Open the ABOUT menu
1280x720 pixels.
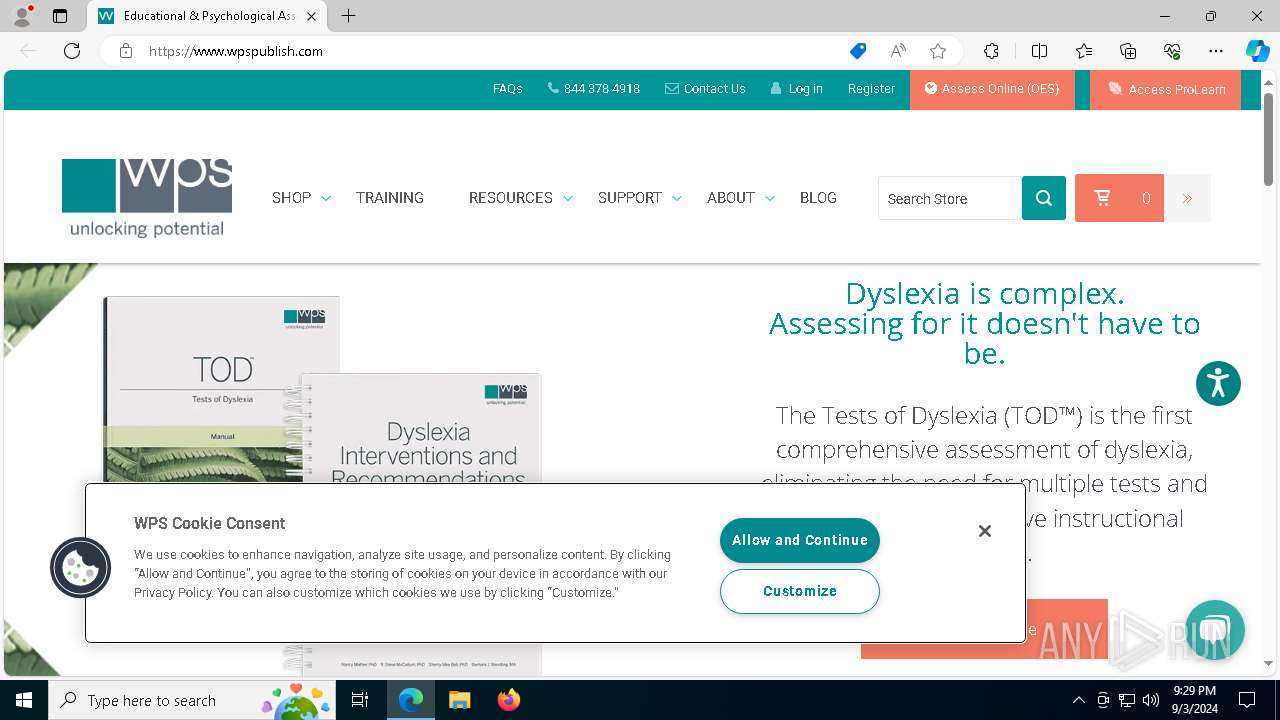point(730,198)
